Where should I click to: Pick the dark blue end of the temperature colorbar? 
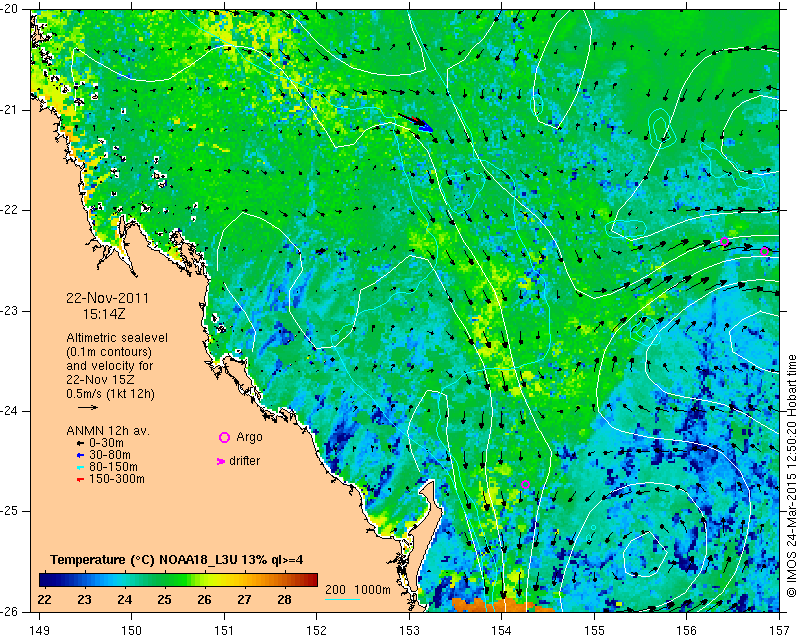(x=46, y=580)
